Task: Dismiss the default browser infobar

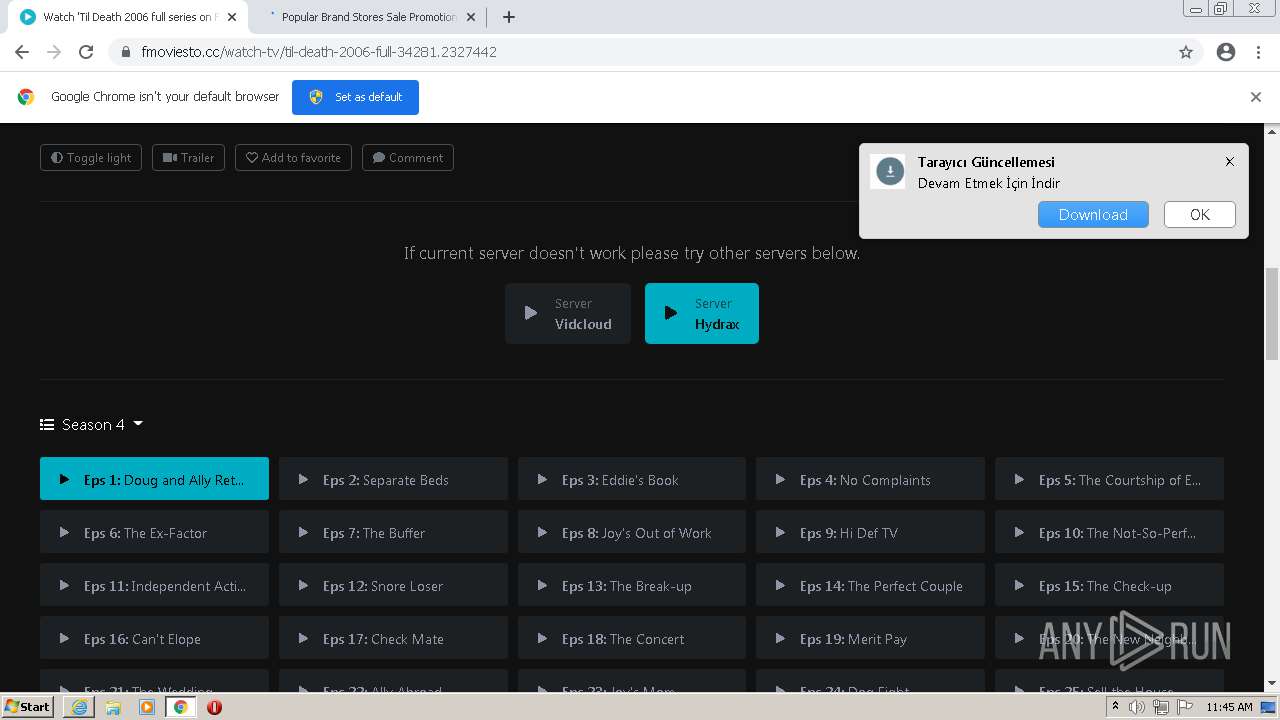Action: pos(1256,97)
